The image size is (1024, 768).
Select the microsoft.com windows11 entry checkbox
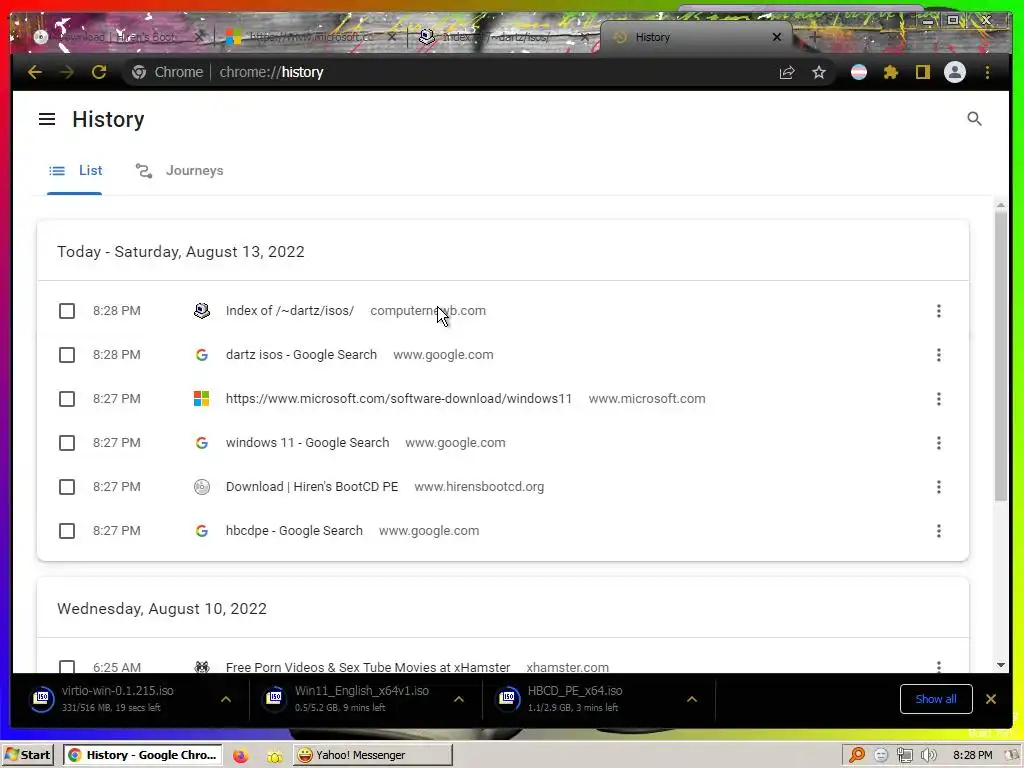tap(67, 399)
